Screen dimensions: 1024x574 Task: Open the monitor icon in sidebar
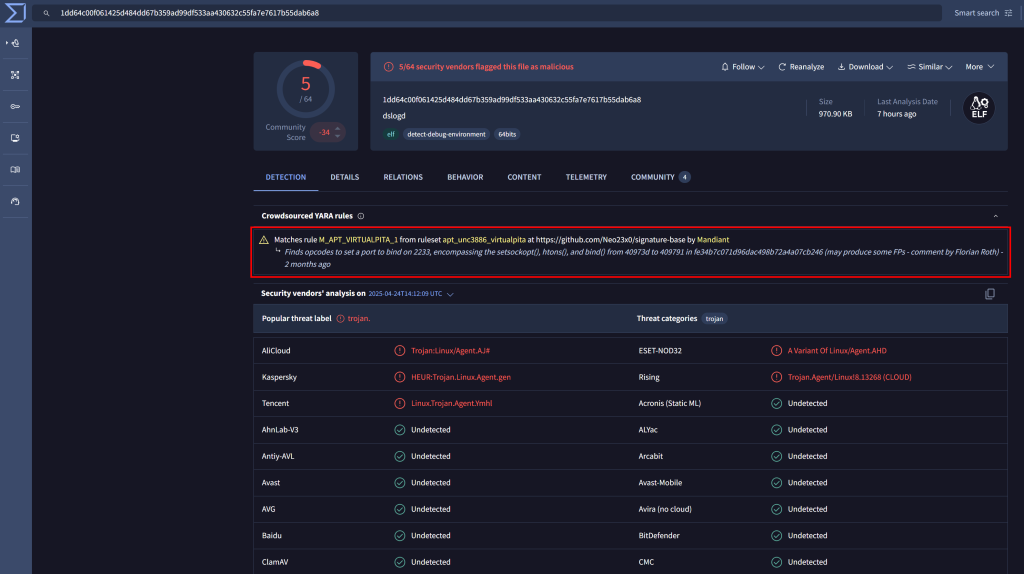click(15, 138)
